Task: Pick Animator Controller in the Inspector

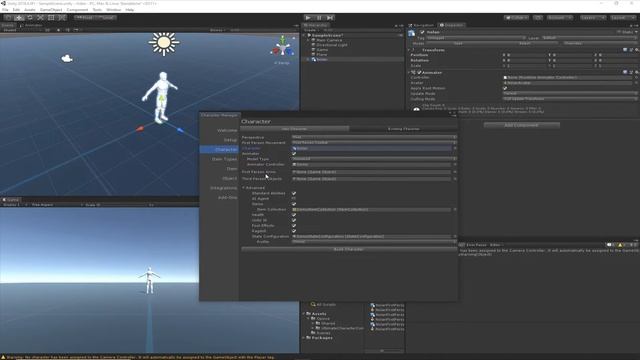Action: pyautogui.click(x=636, y=77)
